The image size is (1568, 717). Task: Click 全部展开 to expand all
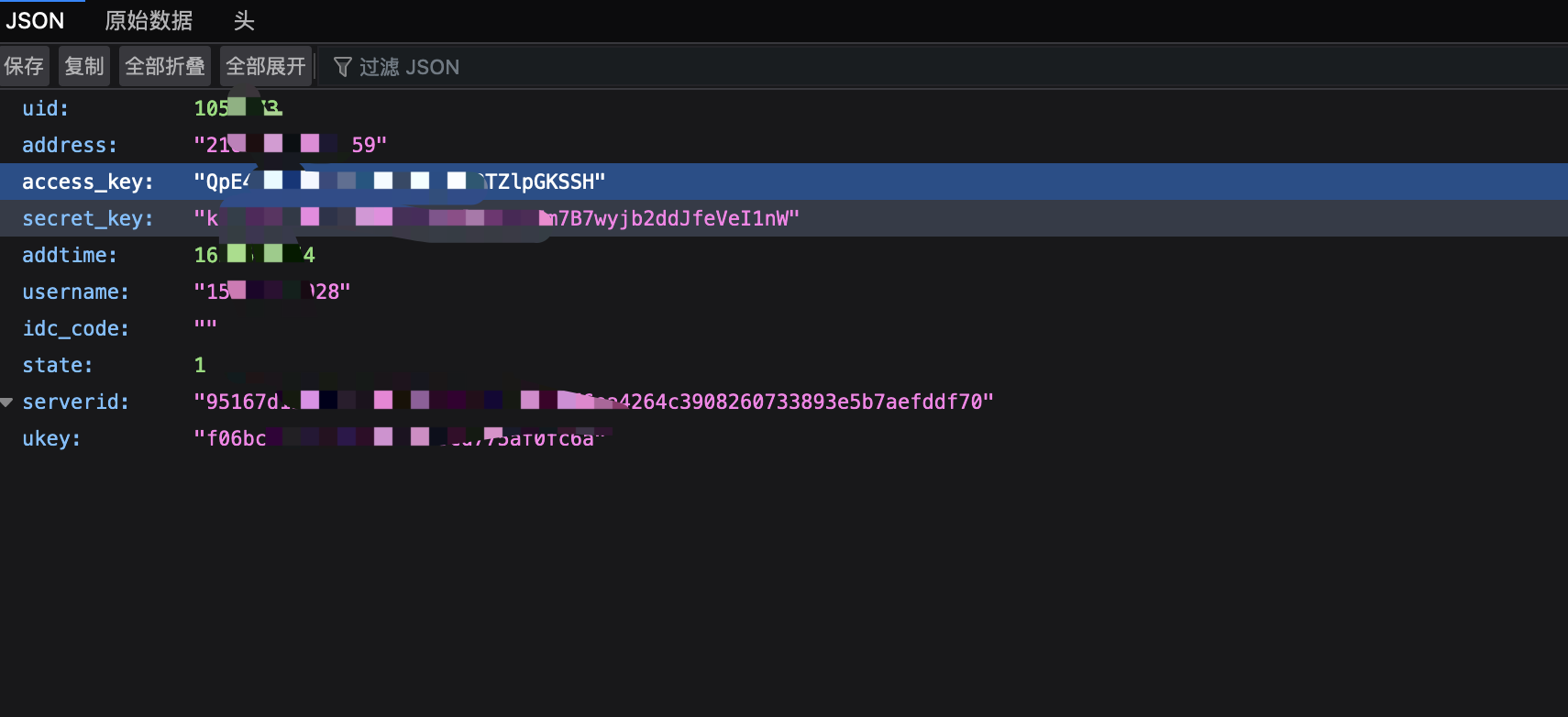click(266, 66)
